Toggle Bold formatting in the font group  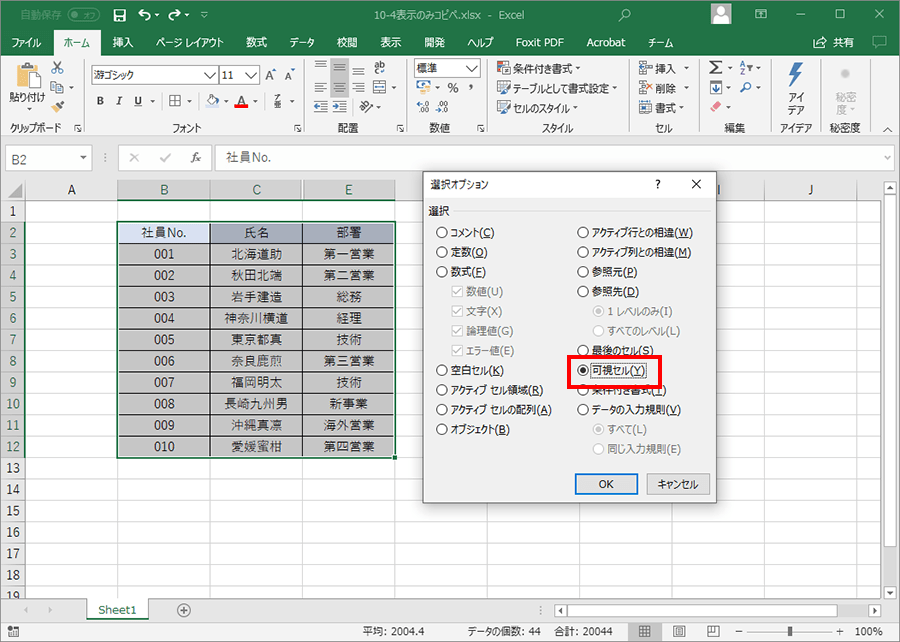point(100,101)
